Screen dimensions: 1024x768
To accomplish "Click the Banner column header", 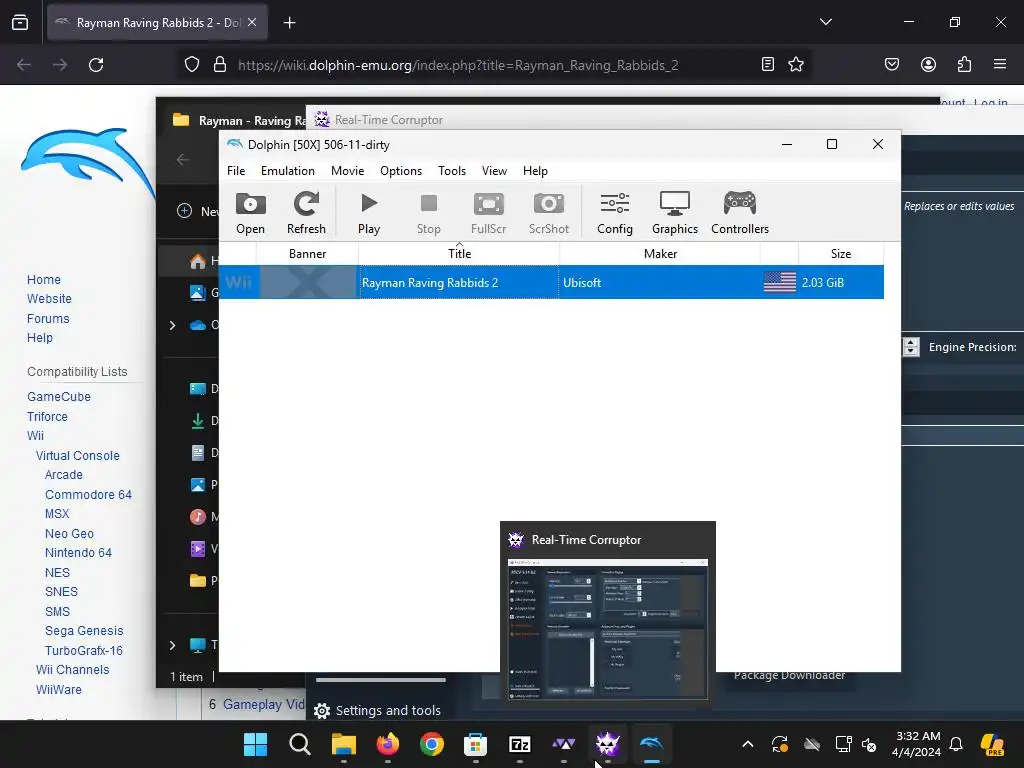I will tap(307, 253).
